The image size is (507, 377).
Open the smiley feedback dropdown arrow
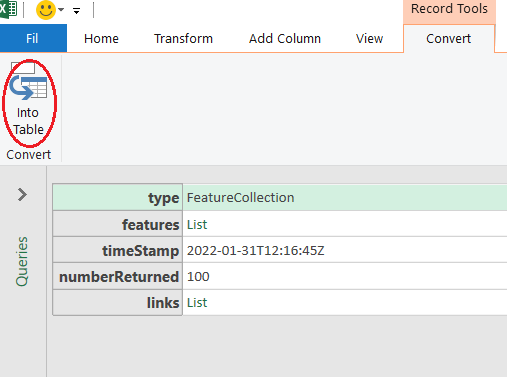click(61, 10)
